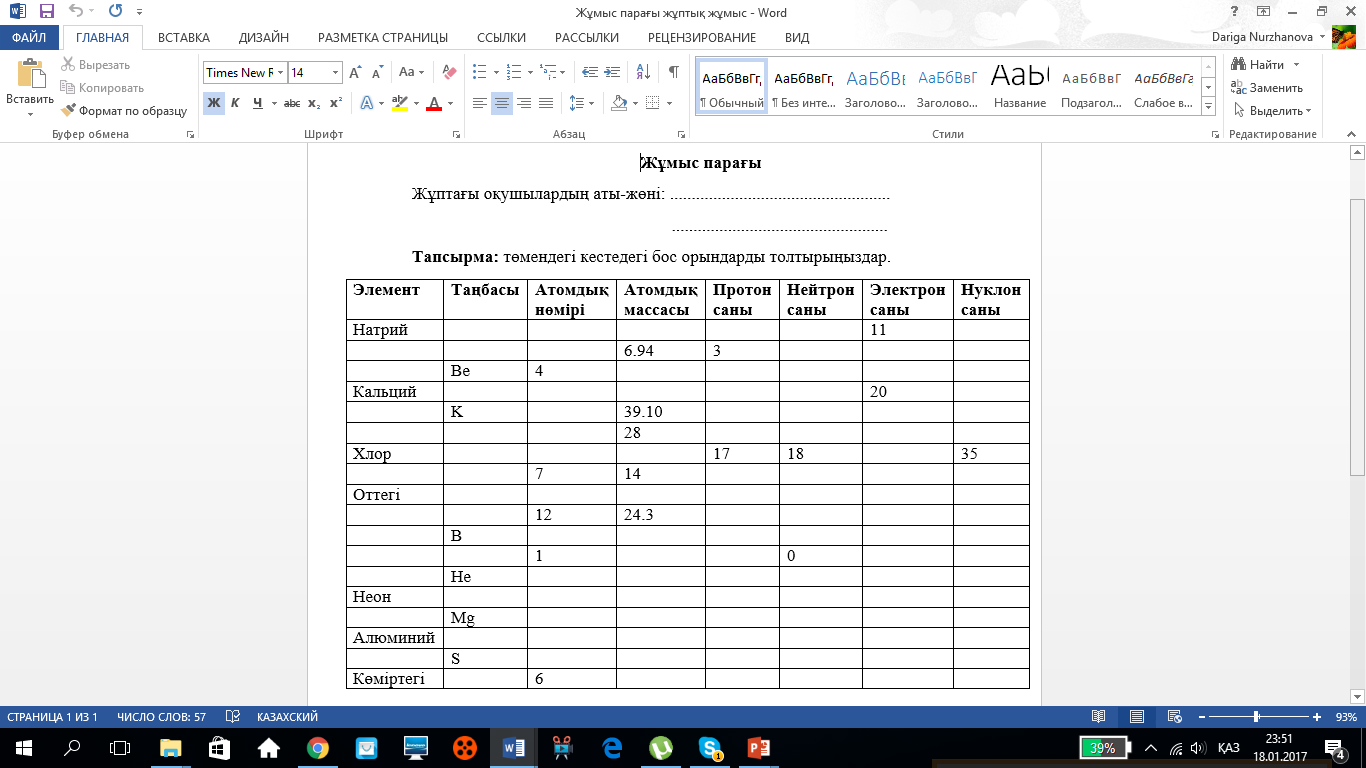Image resolution: width=1366 pixels, height=768 pixels.
Task: Increase paragraph indent
Action: click(x=612, y=73)
